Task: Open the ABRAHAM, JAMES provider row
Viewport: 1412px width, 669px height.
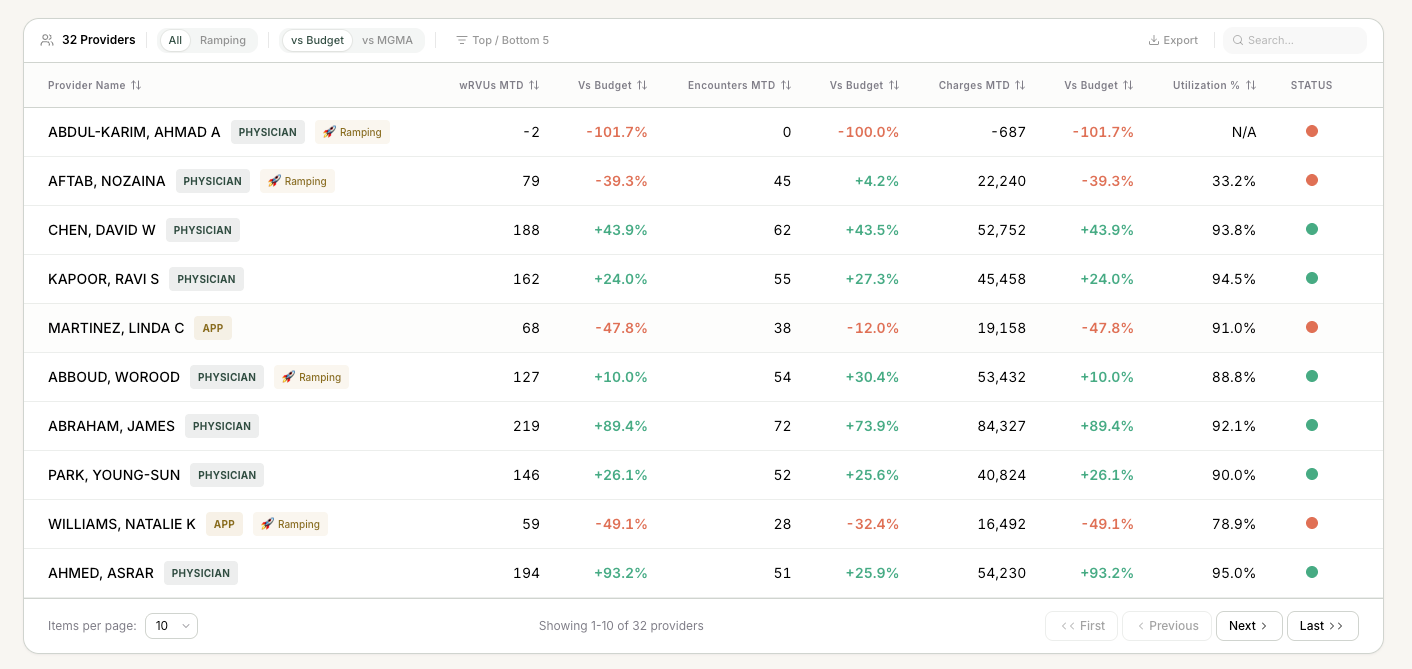Action: pos(703,426)
